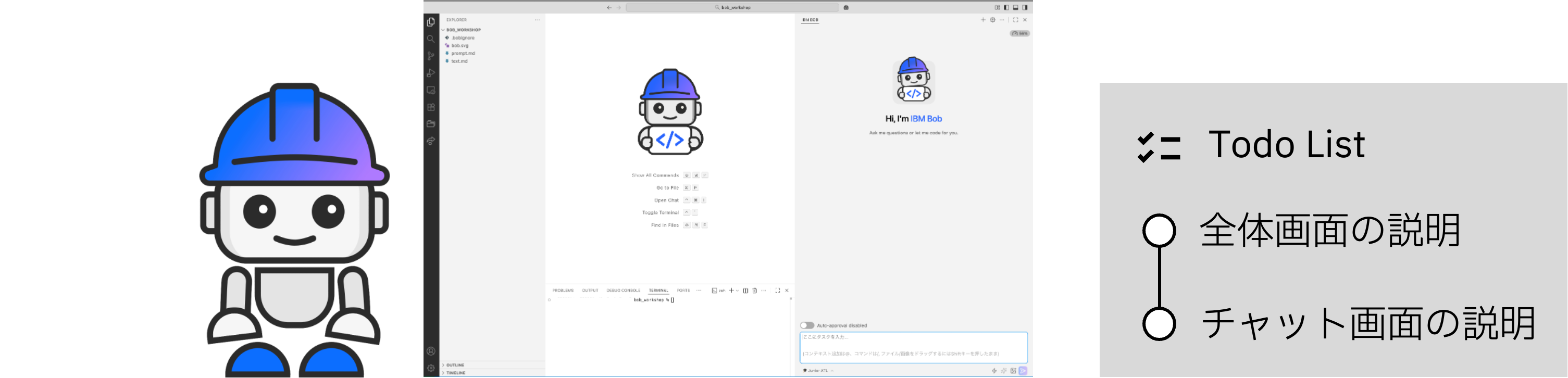Open the Explorer view in activity bar

431,22
